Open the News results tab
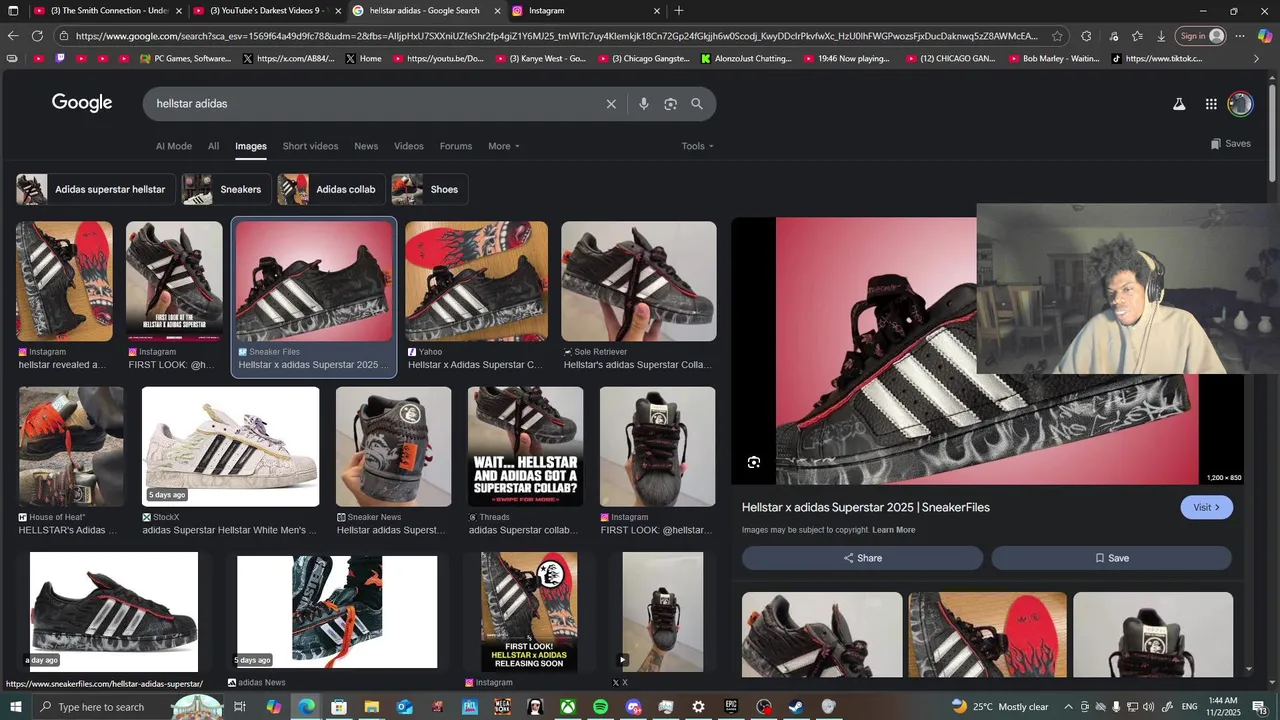Viewport: 1280px width, 720px height. pyautogui.click(x=366, y=146)
